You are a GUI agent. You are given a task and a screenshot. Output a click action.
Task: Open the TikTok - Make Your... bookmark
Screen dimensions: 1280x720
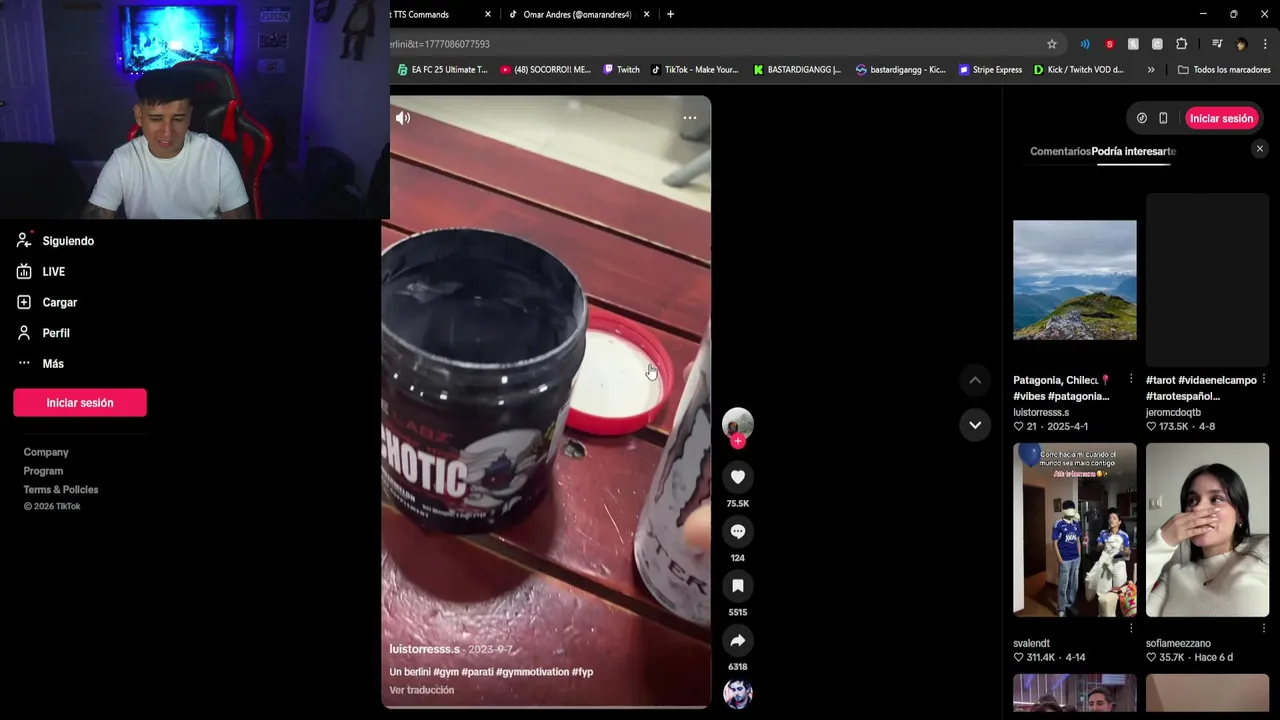(x=695, y=70)
